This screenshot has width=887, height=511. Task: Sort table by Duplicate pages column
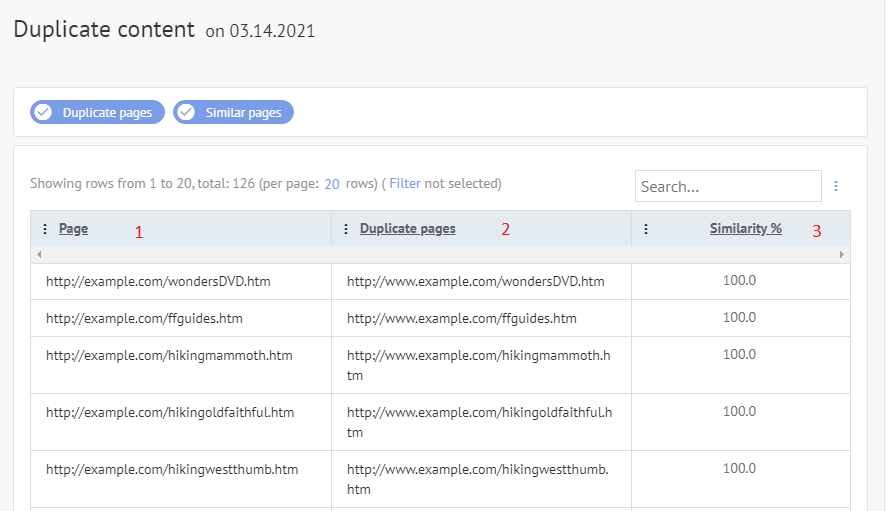coord(407,229)
